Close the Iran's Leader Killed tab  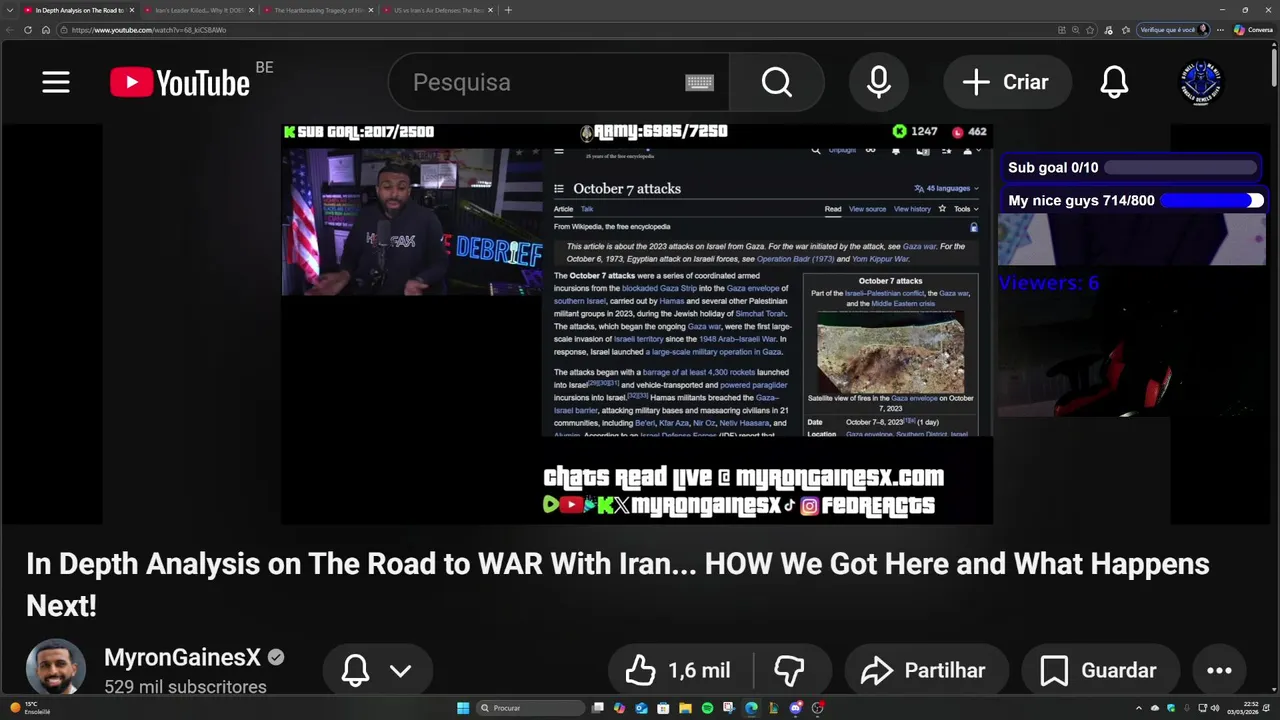tap(251, 10)
